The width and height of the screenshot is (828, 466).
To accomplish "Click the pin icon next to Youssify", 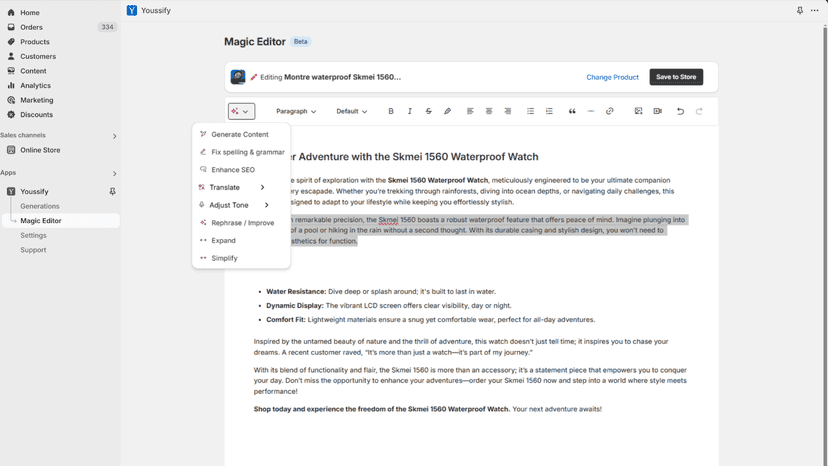I will click(x=112, y=191).
